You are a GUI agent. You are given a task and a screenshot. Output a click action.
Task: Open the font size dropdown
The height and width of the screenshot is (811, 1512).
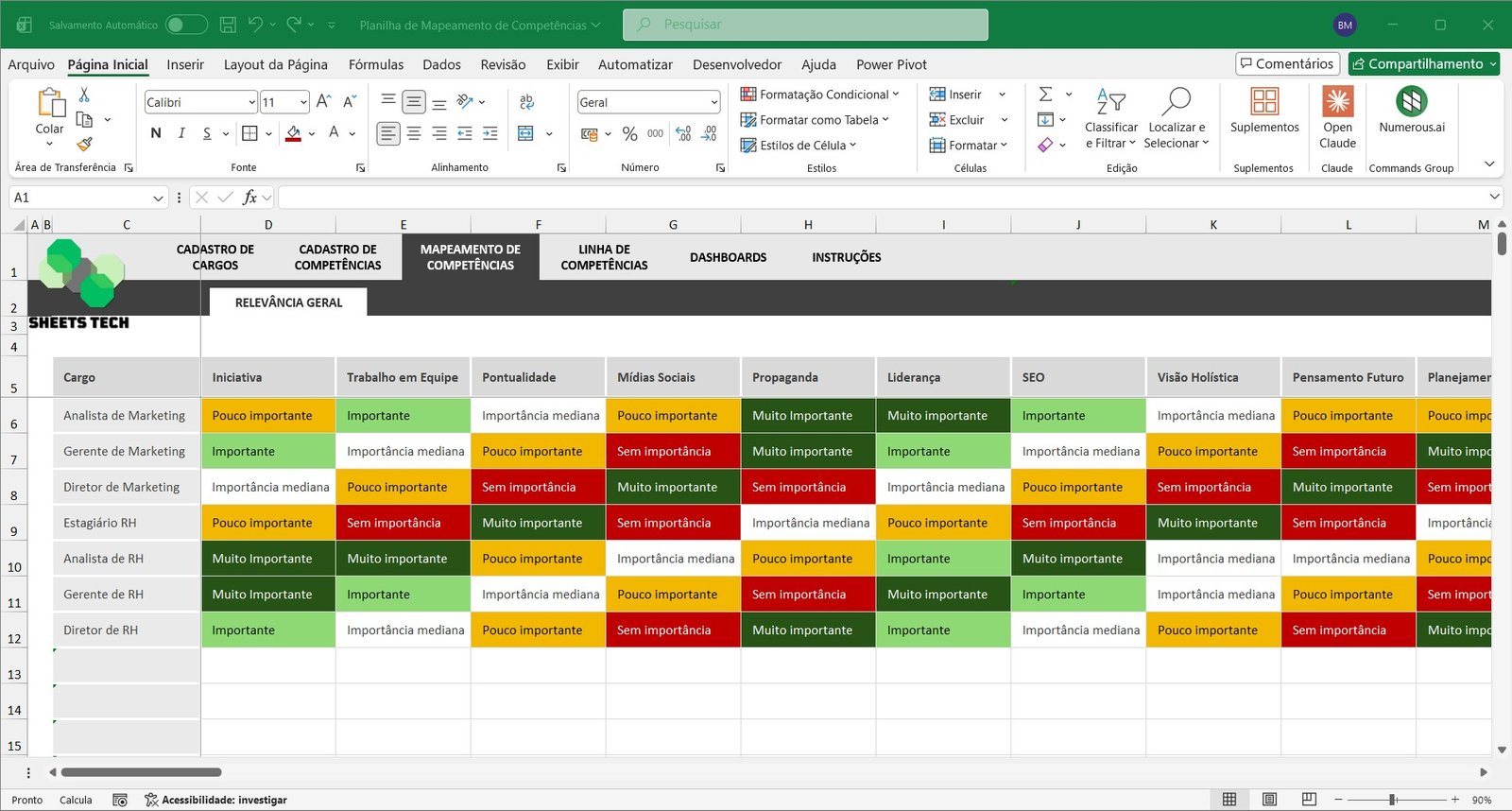pos(303,102)
